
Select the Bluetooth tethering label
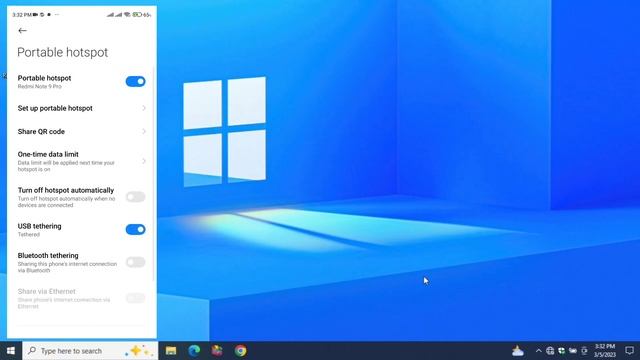tap(48, 256)
